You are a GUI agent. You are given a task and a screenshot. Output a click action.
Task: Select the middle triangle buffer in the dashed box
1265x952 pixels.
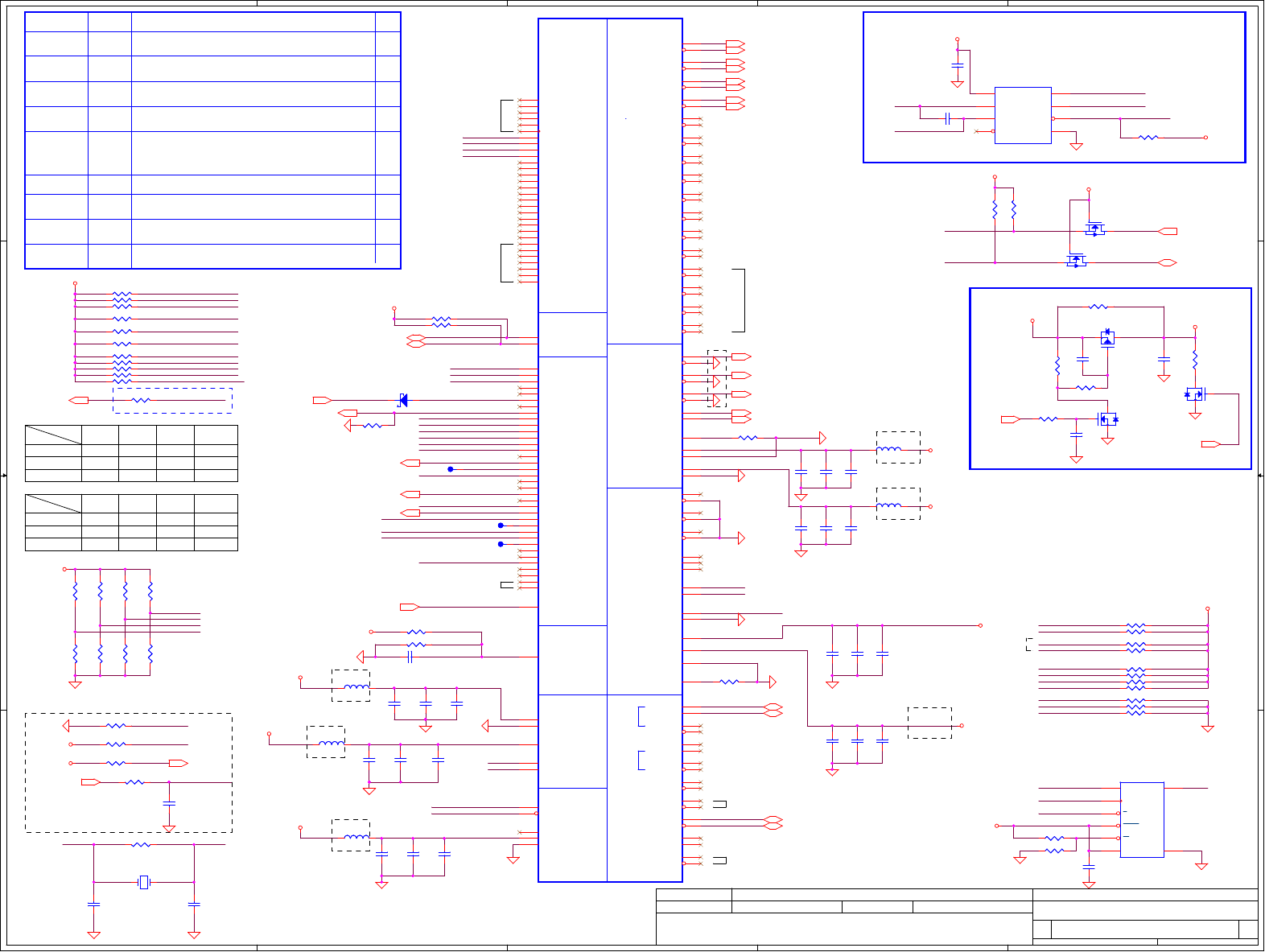point(716,381)
